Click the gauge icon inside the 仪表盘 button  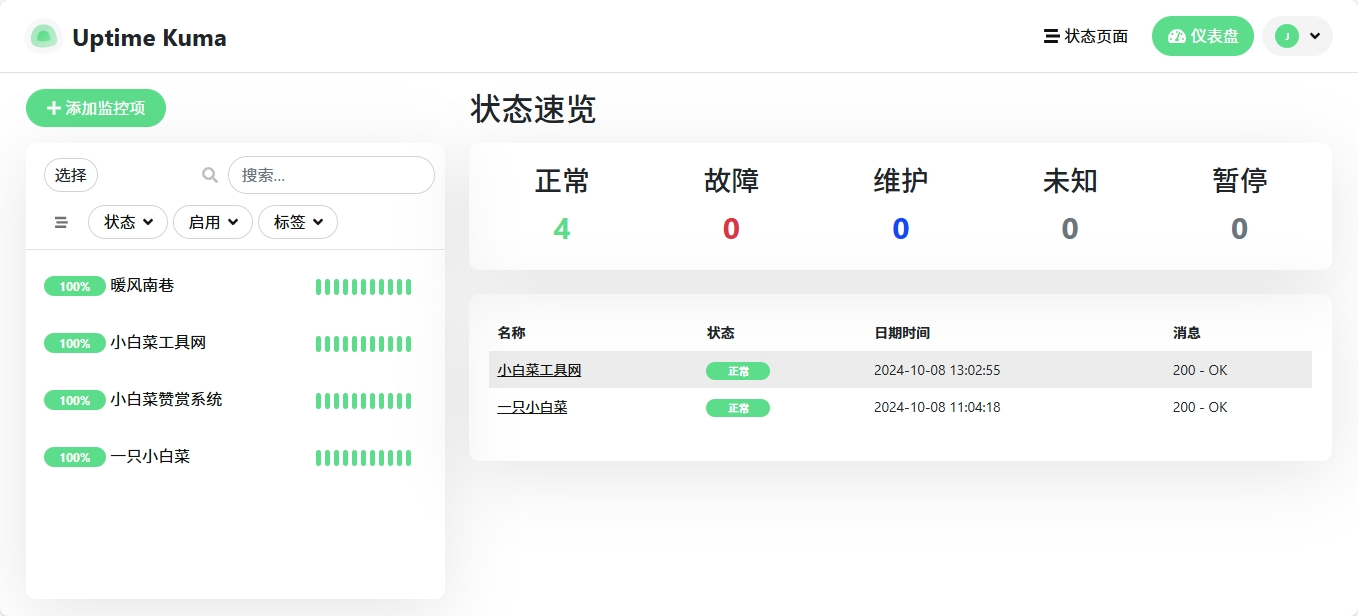[x=1178, y=35]
